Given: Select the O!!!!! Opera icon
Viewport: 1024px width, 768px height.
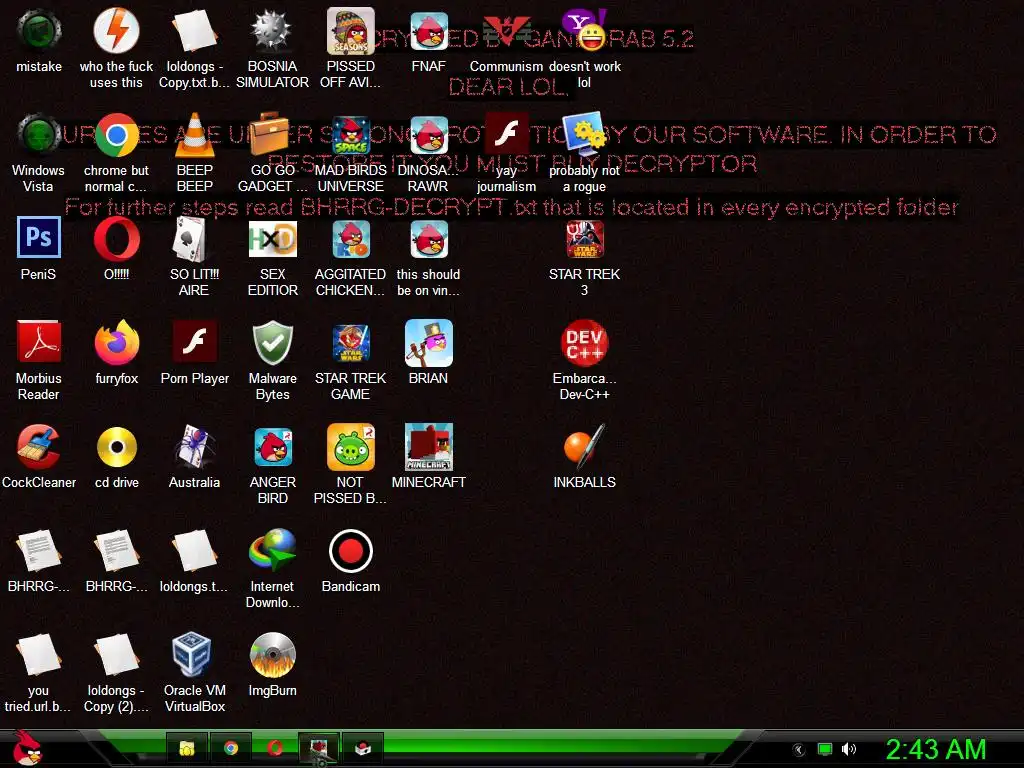Looking at the screenshot, I should coord(116,239).
